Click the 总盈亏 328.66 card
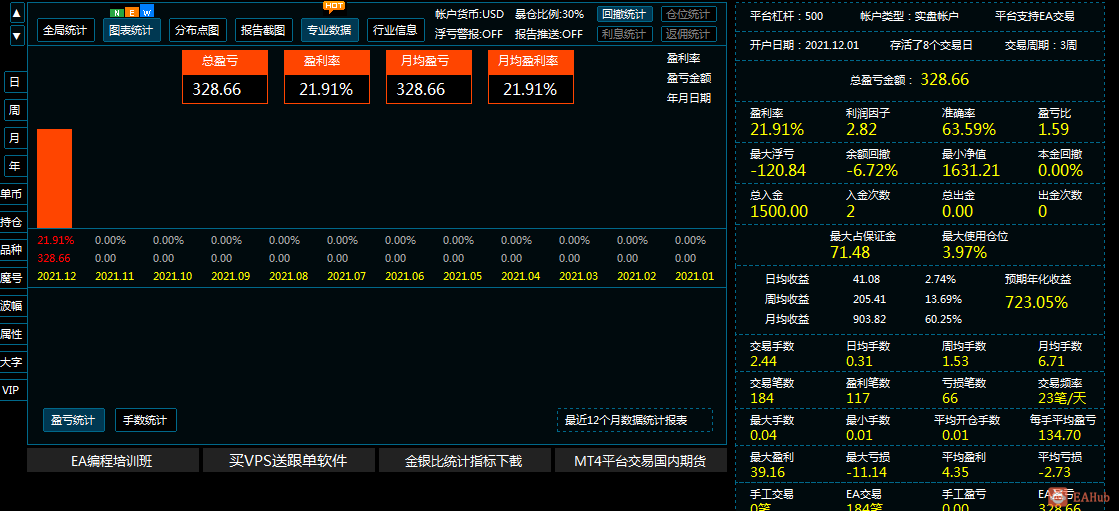The height and width of the screenshot is (512, 1119). tap(225, 77)
